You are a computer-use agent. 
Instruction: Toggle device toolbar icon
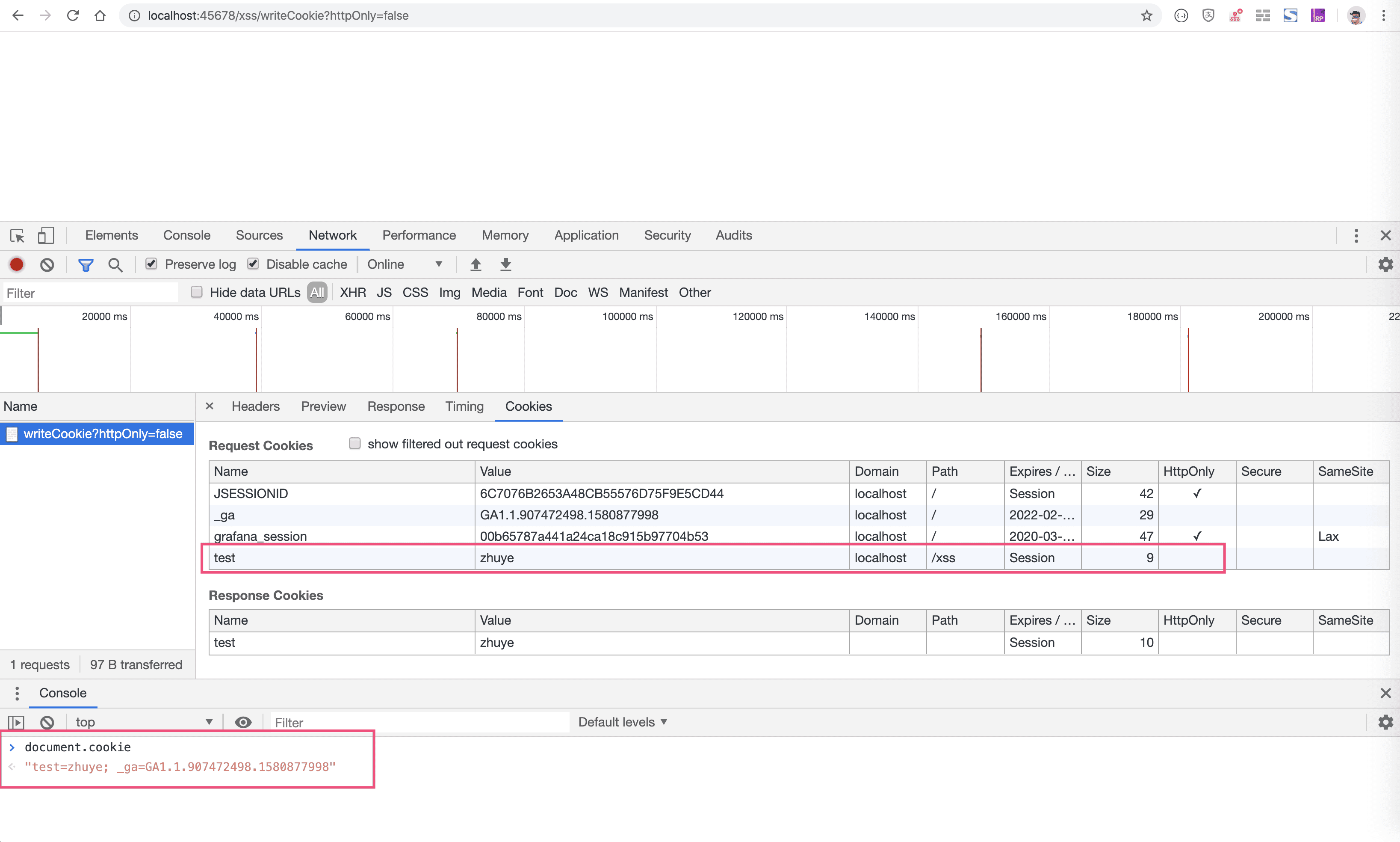pos(45,235)
